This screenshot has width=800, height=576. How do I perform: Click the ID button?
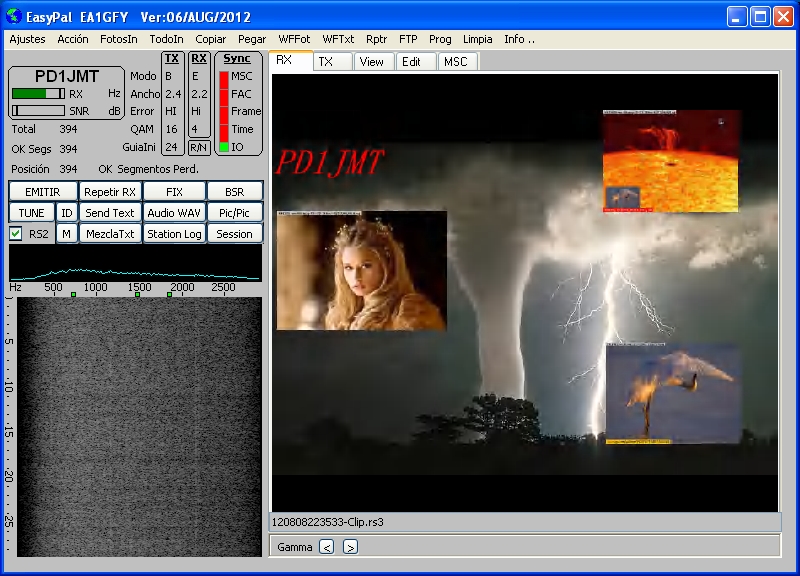pyautogui.click(x=67, y=213)
